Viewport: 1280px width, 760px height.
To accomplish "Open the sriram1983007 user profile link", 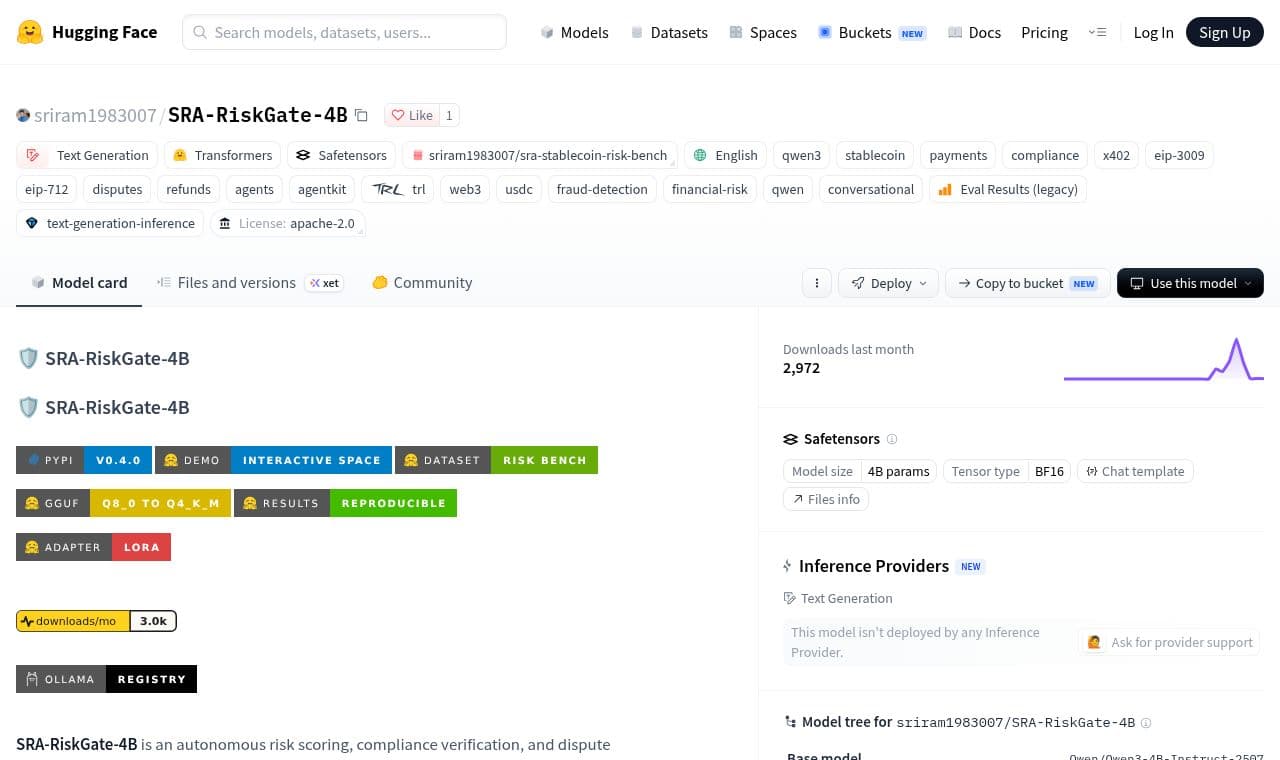I will click(95, 115).
